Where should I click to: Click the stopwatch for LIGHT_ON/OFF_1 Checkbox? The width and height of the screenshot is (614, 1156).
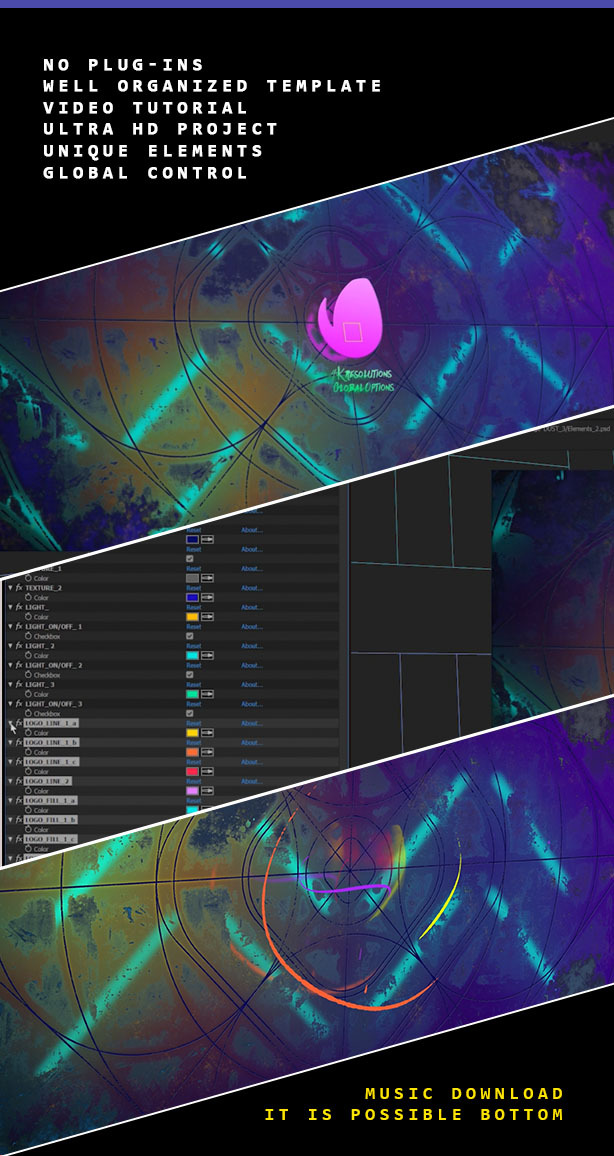(x=28, y=636)
